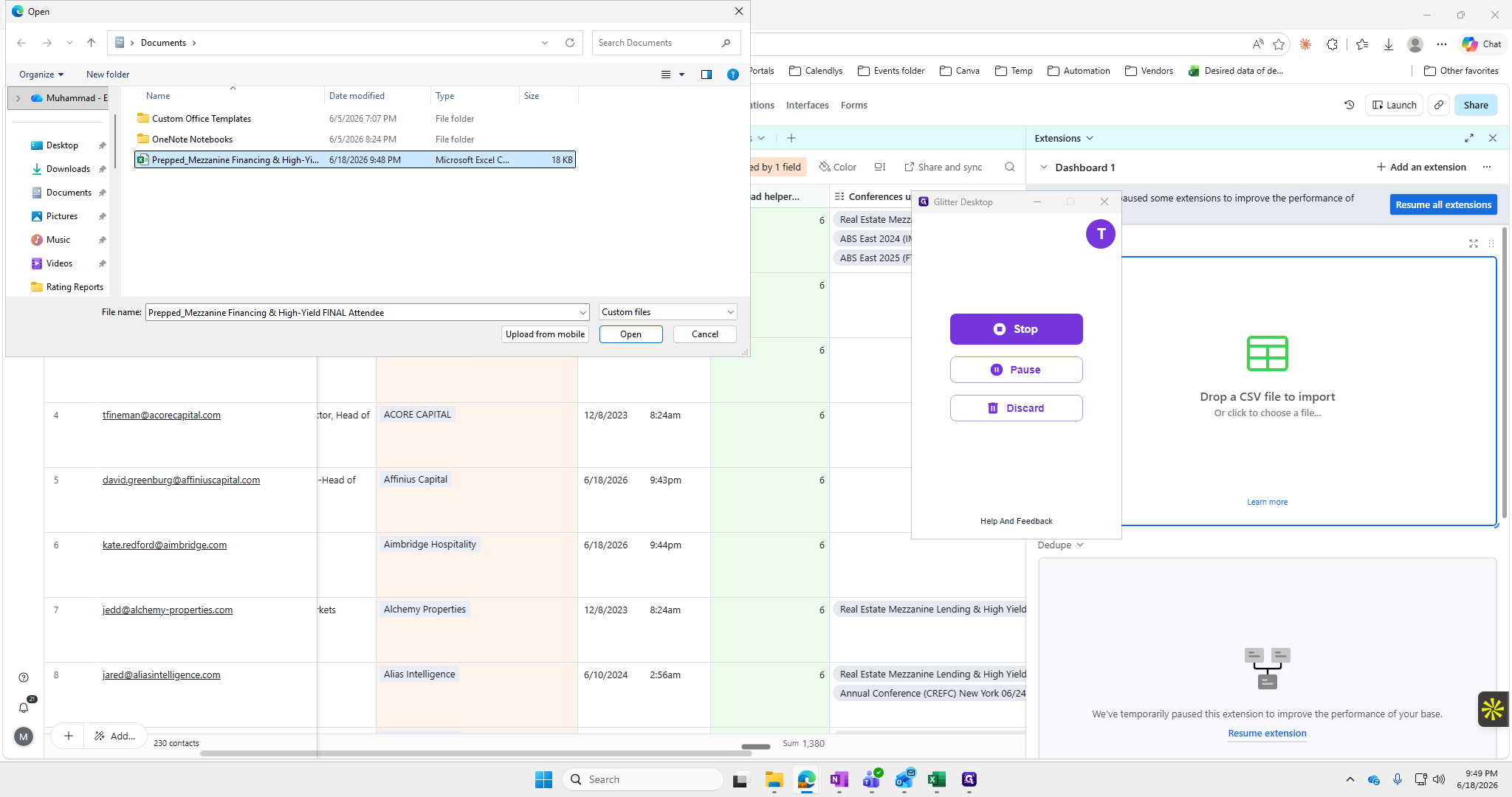1512x797 pixels.
Task: Open the Organize menu dropdown
Action: 41,75
